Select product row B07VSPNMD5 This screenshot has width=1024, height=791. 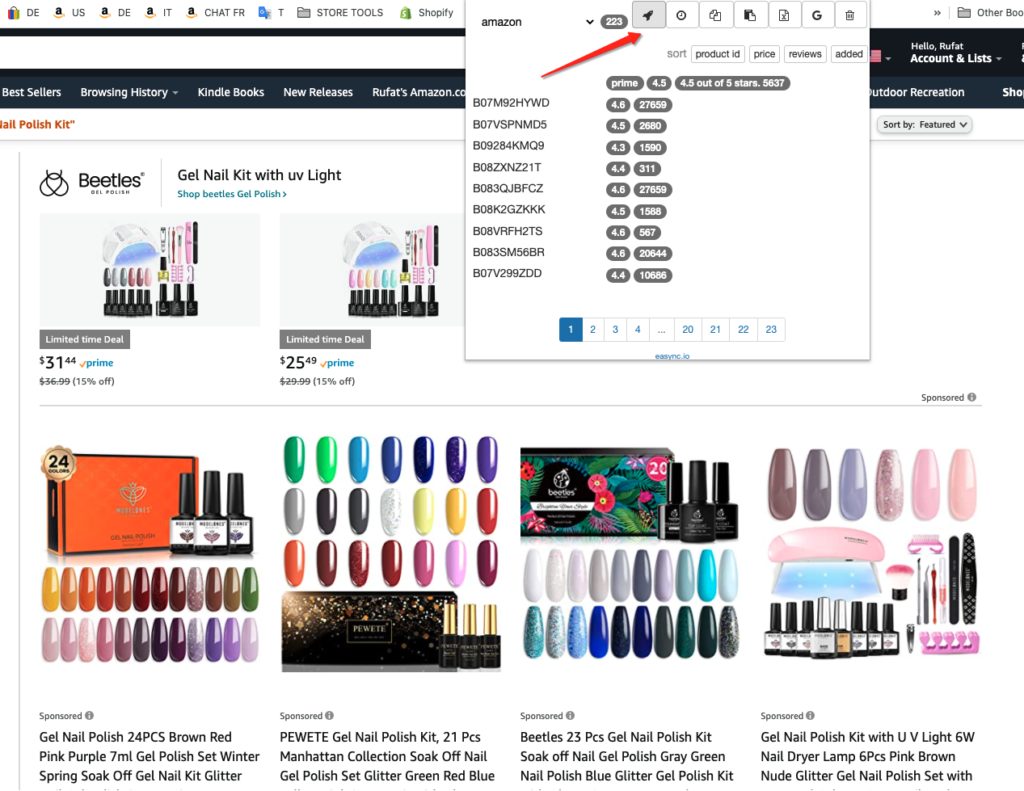(x=509, y=125)
